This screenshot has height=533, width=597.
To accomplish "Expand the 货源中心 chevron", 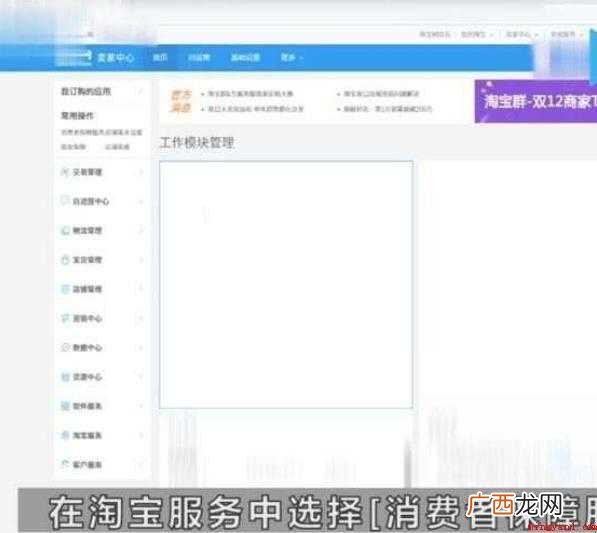I will click(x=141, y=377).
